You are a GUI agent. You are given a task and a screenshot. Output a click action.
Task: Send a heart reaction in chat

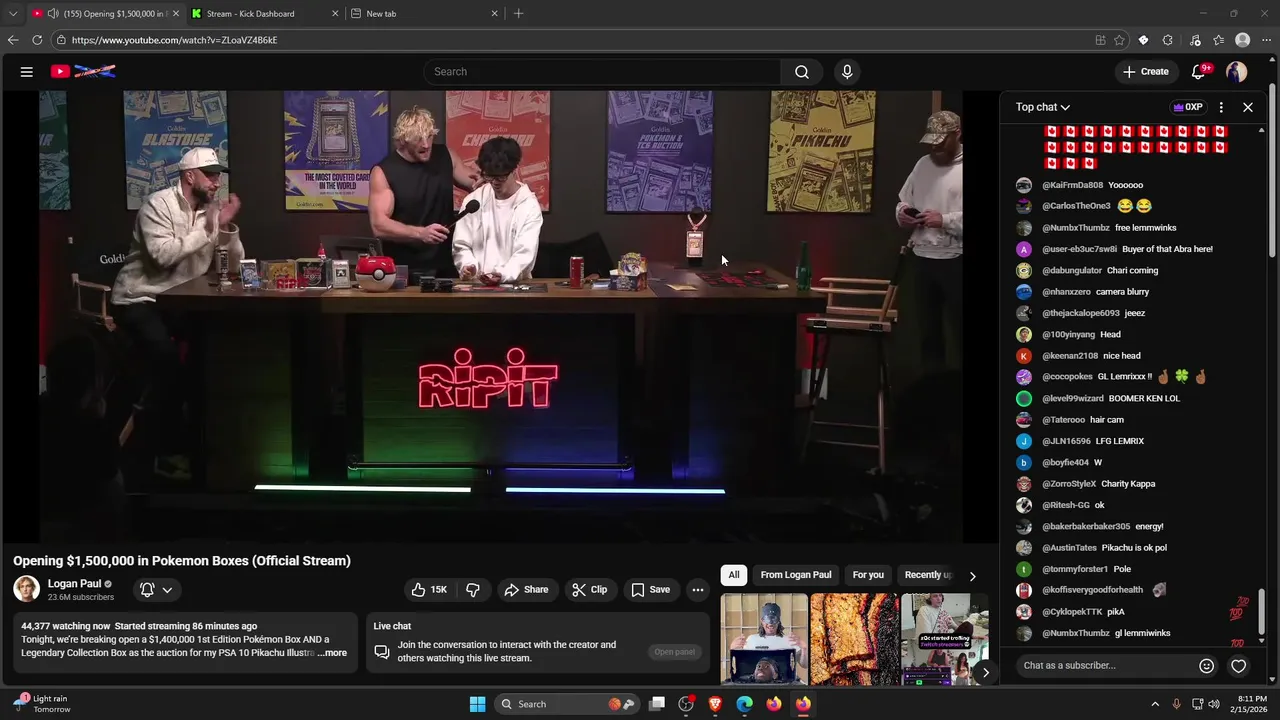click(1239, 666)
